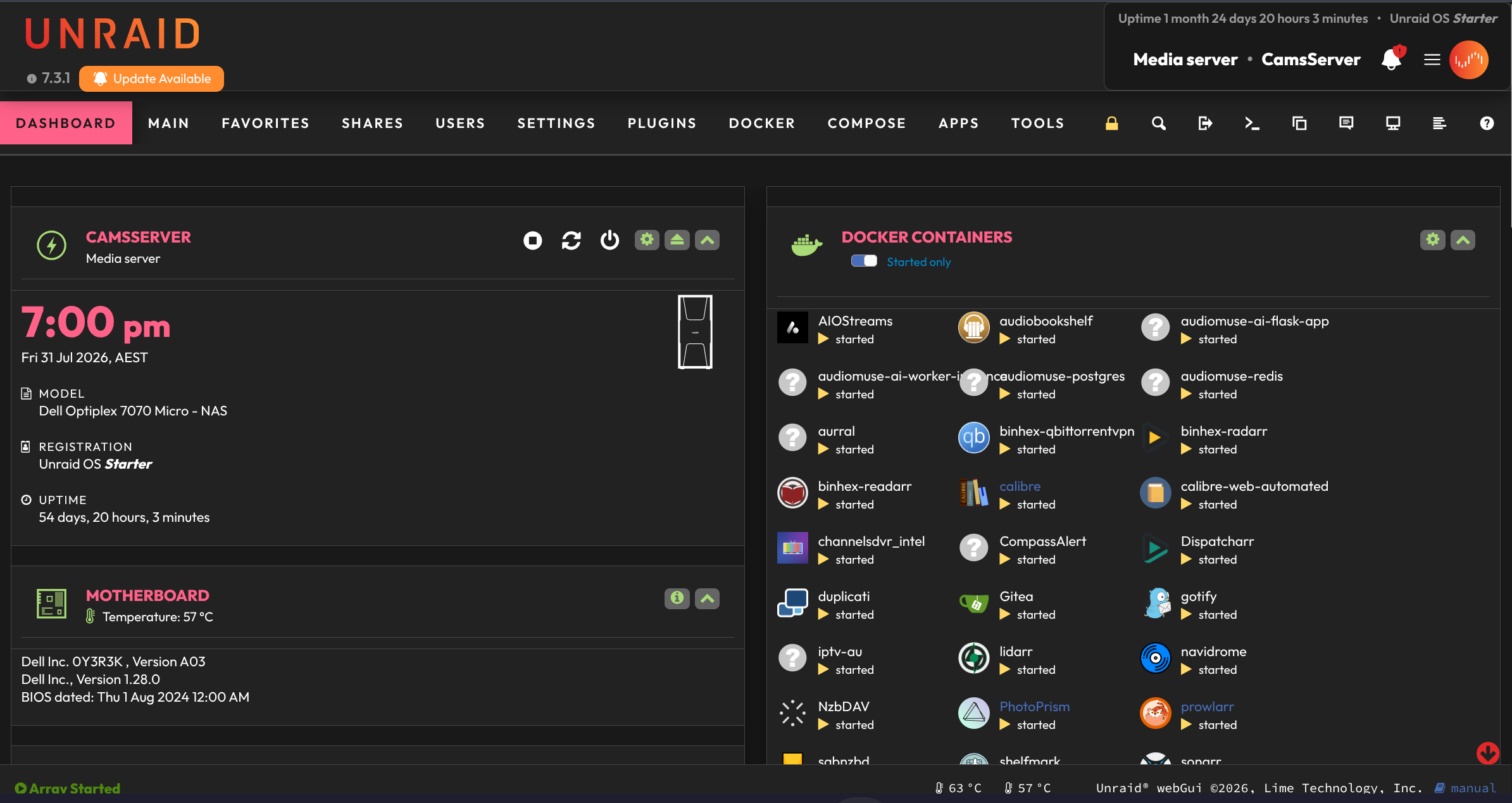
Task: Collapse the Motherboard panel with its chevron
Action: [708, 598]
